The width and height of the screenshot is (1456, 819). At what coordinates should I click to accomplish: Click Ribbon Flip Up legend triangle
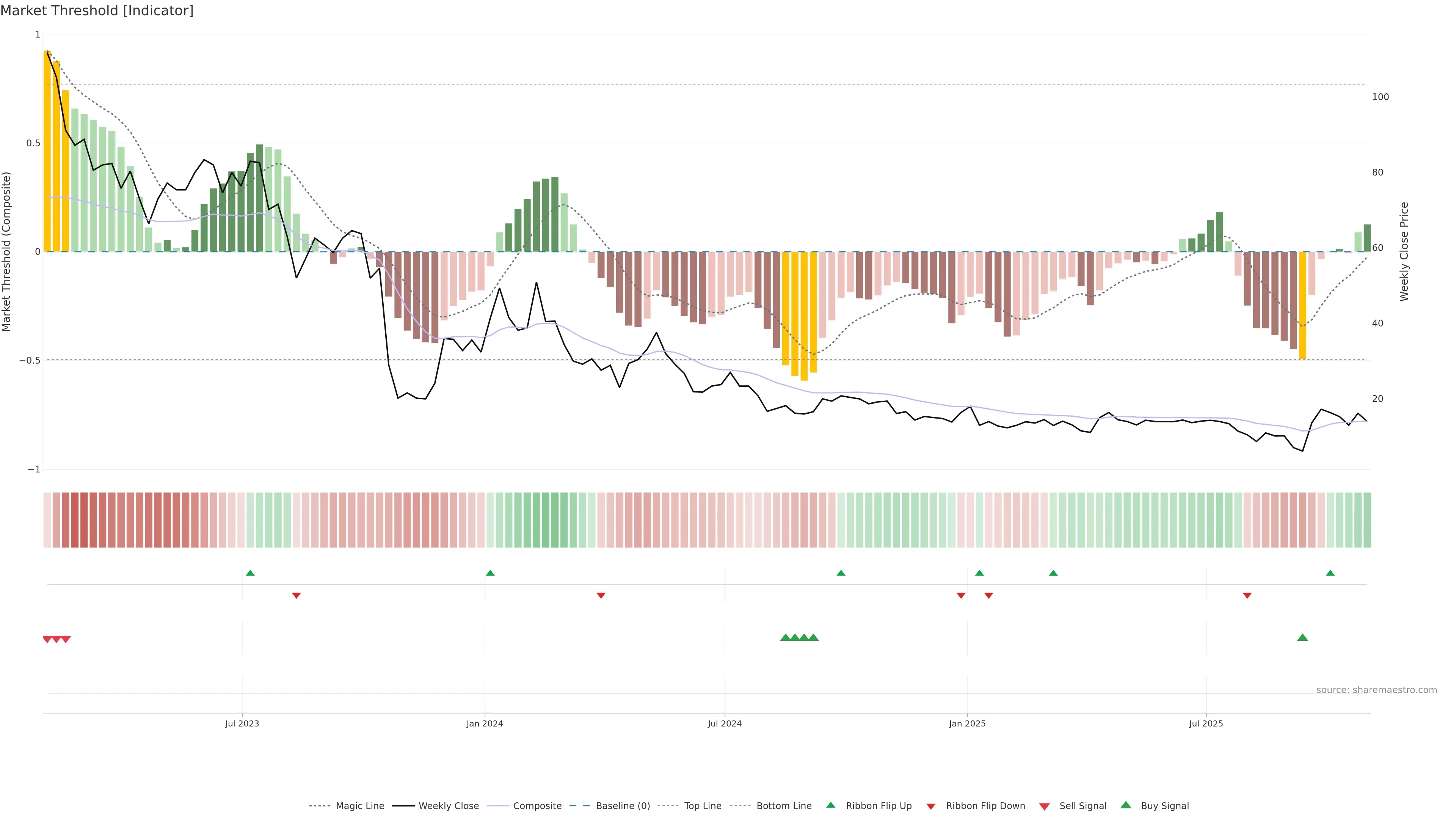pyautogui.click(x=830, y=805)
